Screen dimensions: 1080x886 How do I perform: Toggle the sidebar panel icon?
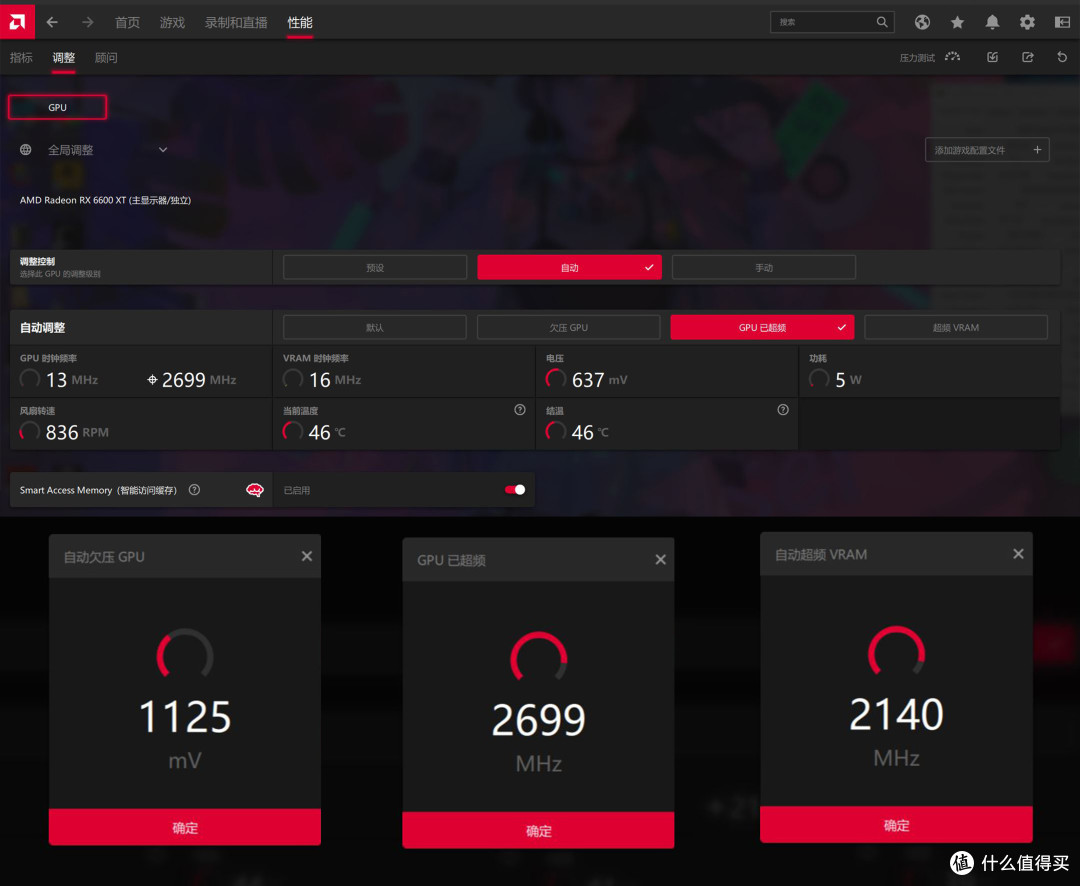1062,23
